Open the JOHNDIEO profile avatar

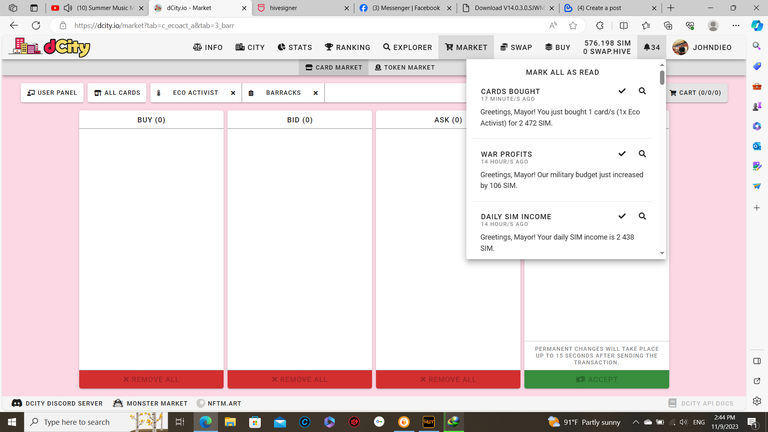click(680, 48)
